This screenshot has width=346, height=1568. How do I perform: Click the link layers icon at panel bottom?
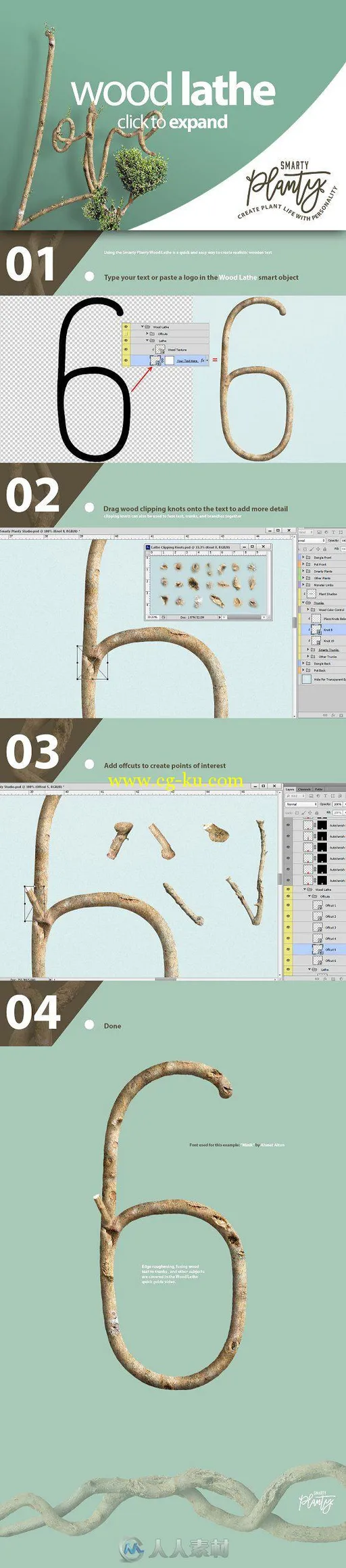pyautogui.click(x=325, y=715)
